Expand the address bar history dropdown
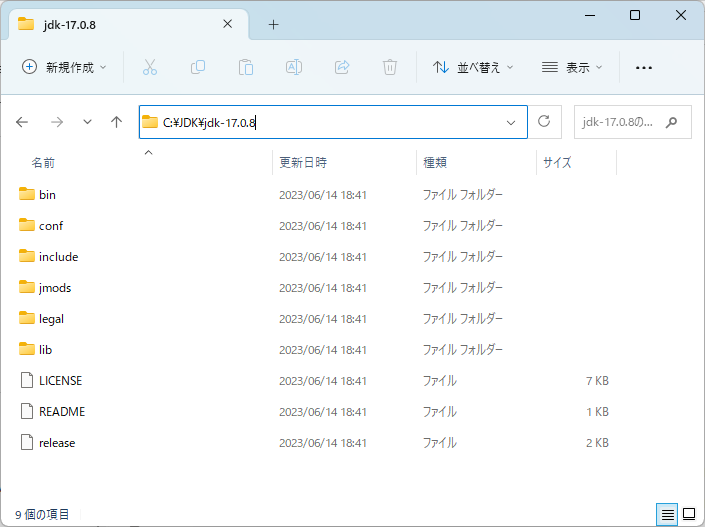The height and width of the screenshot is (527, 705). coord(511,122)
